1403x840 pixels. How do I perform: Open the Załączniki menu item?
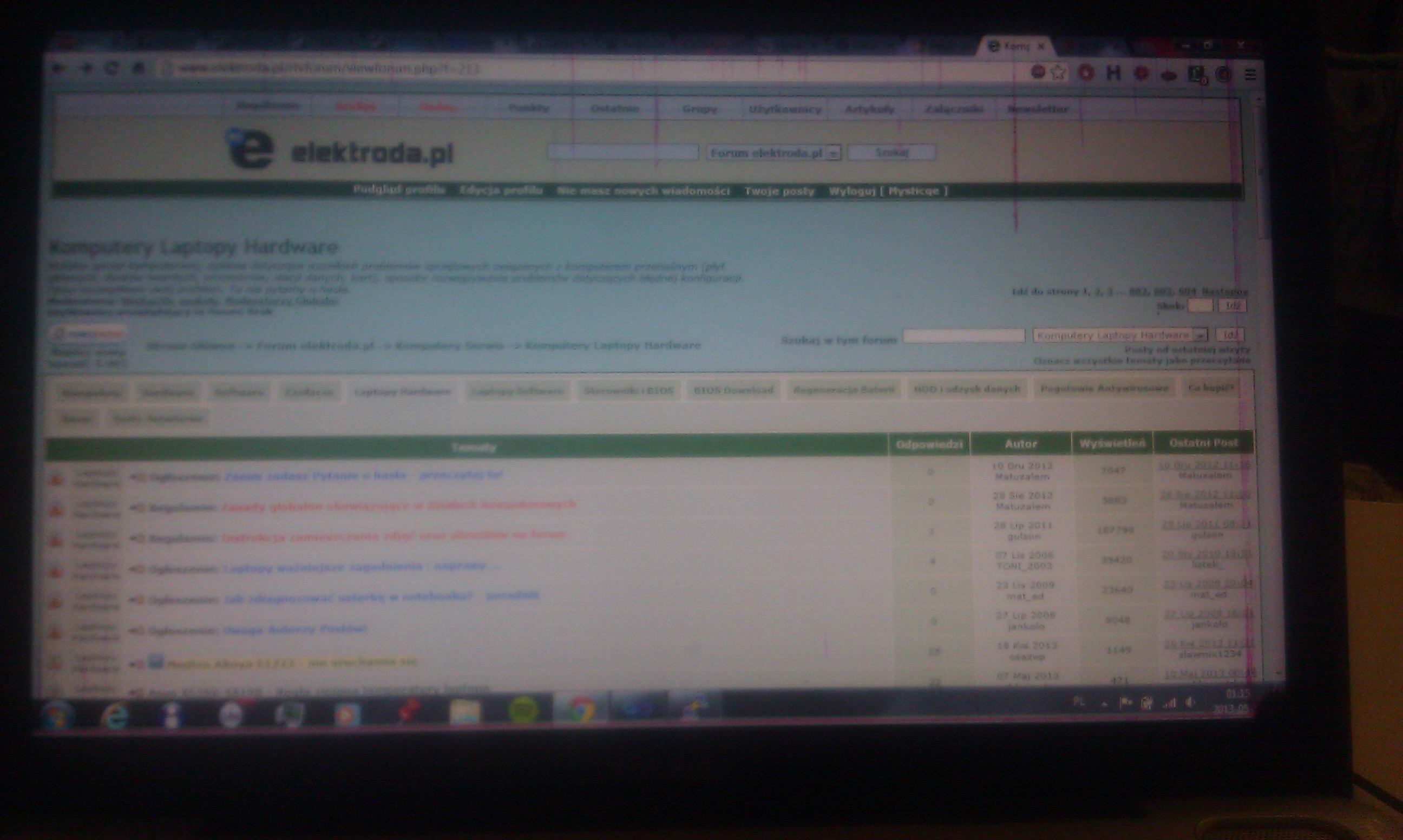click(954, 109)
